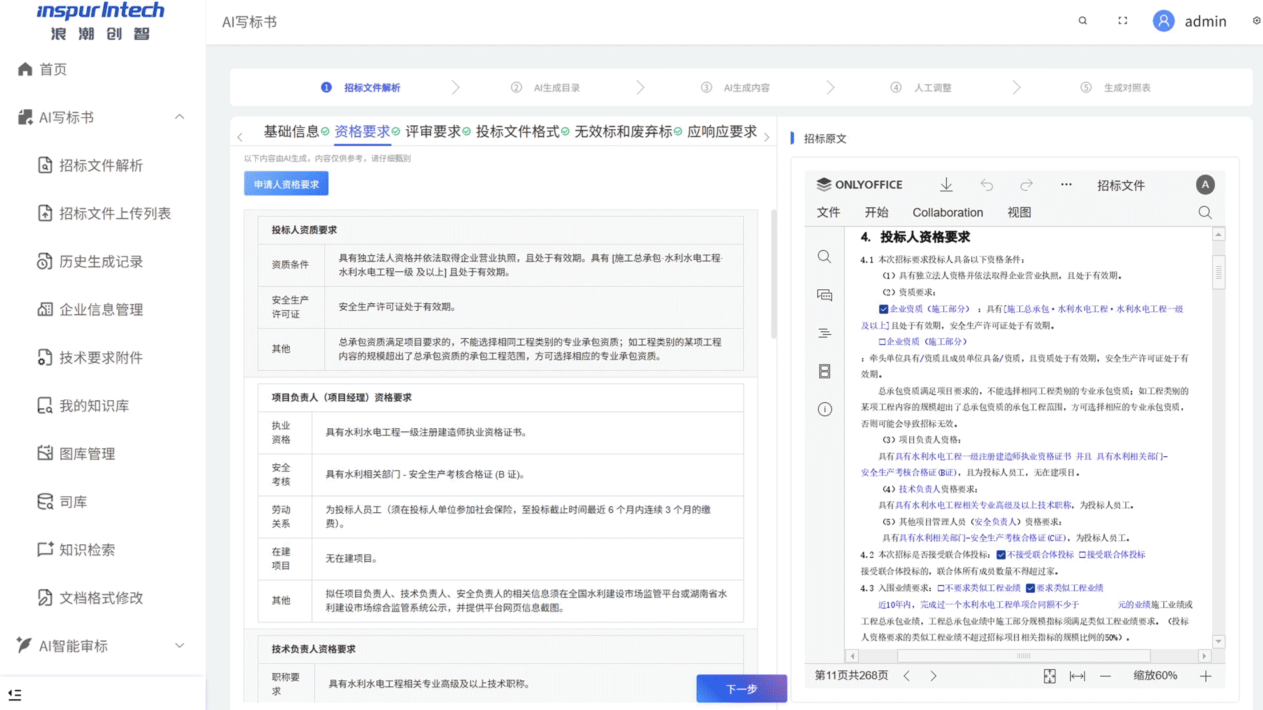Click the undo arrow in ONLYOFFICE toolbar

click(987, 185)
